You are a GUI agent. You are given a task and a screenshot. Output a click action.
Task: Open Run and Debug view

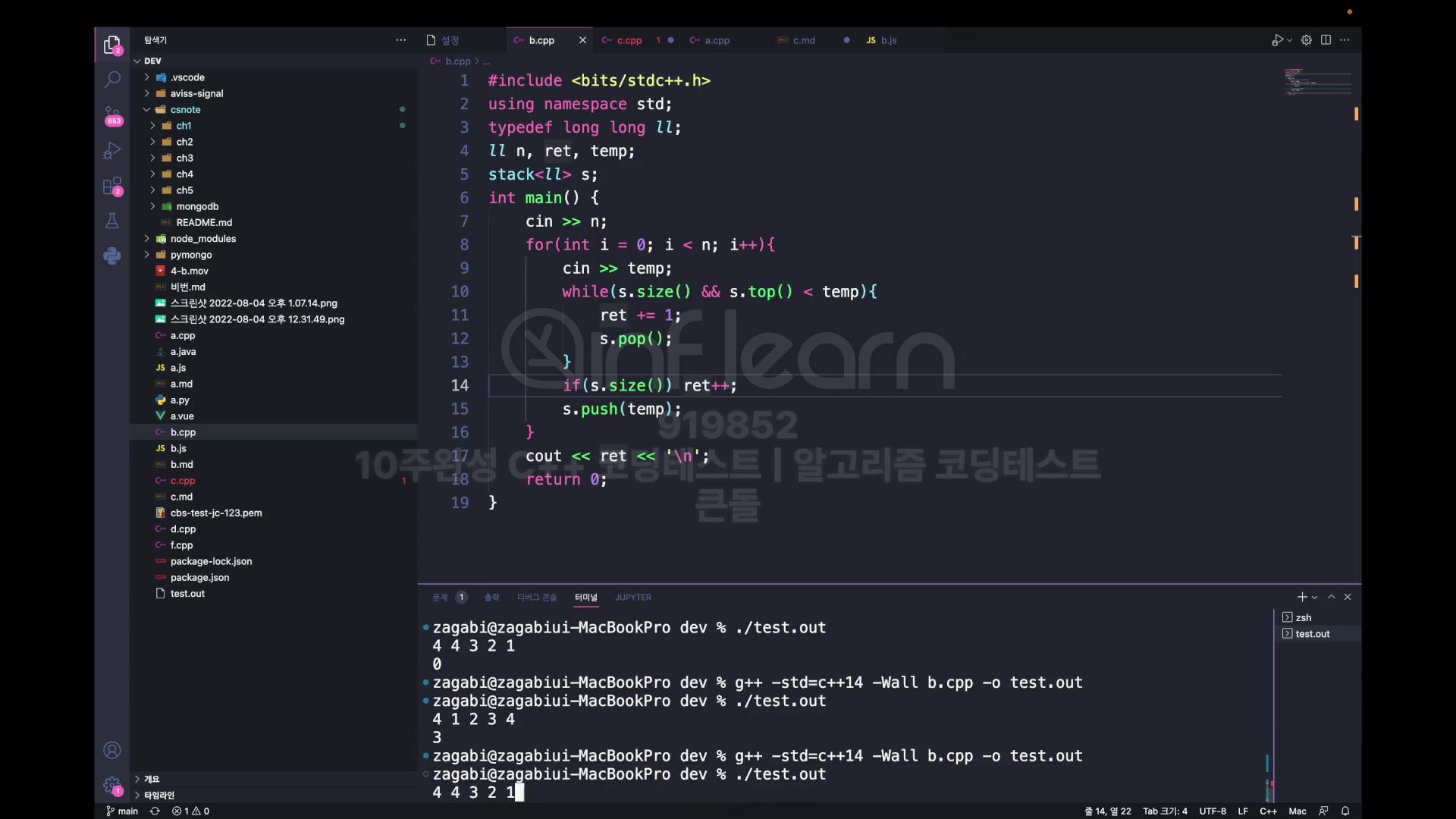click(x=112, y=151)
